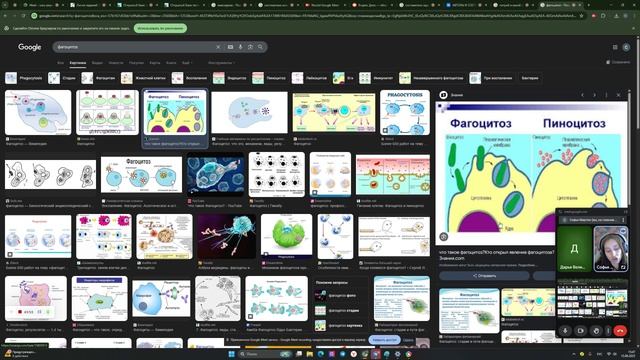Open more options in Meet controls

[608, 331]
